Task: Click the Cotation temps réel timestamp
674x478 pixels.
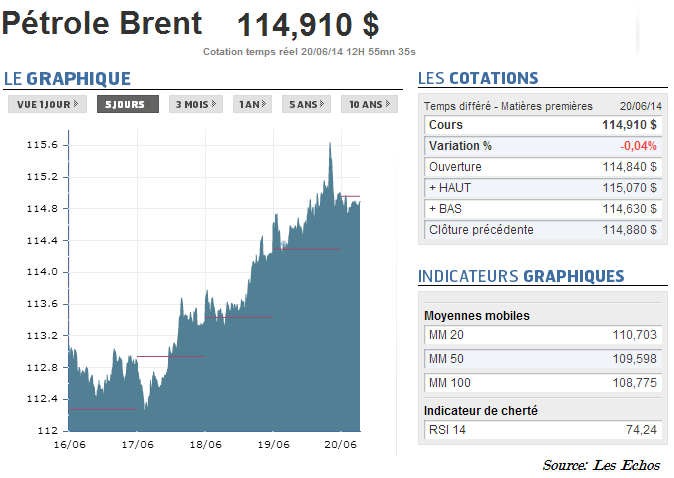Action: (x=309, y=52)
